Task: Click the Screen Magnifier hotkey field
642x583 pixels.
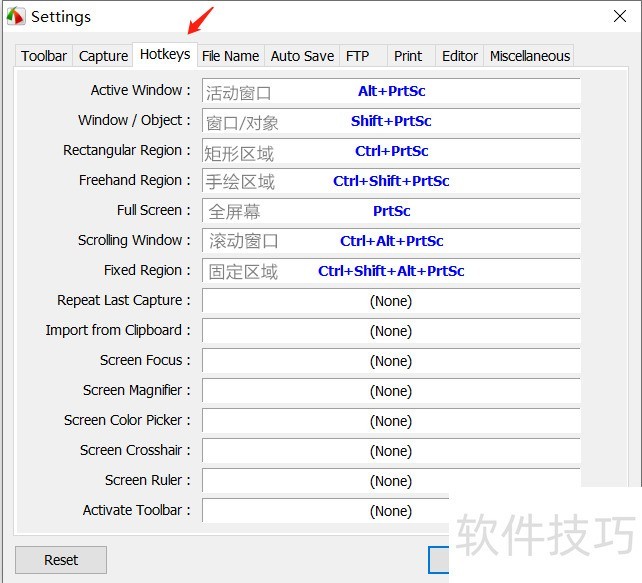Action: [391, 391]
